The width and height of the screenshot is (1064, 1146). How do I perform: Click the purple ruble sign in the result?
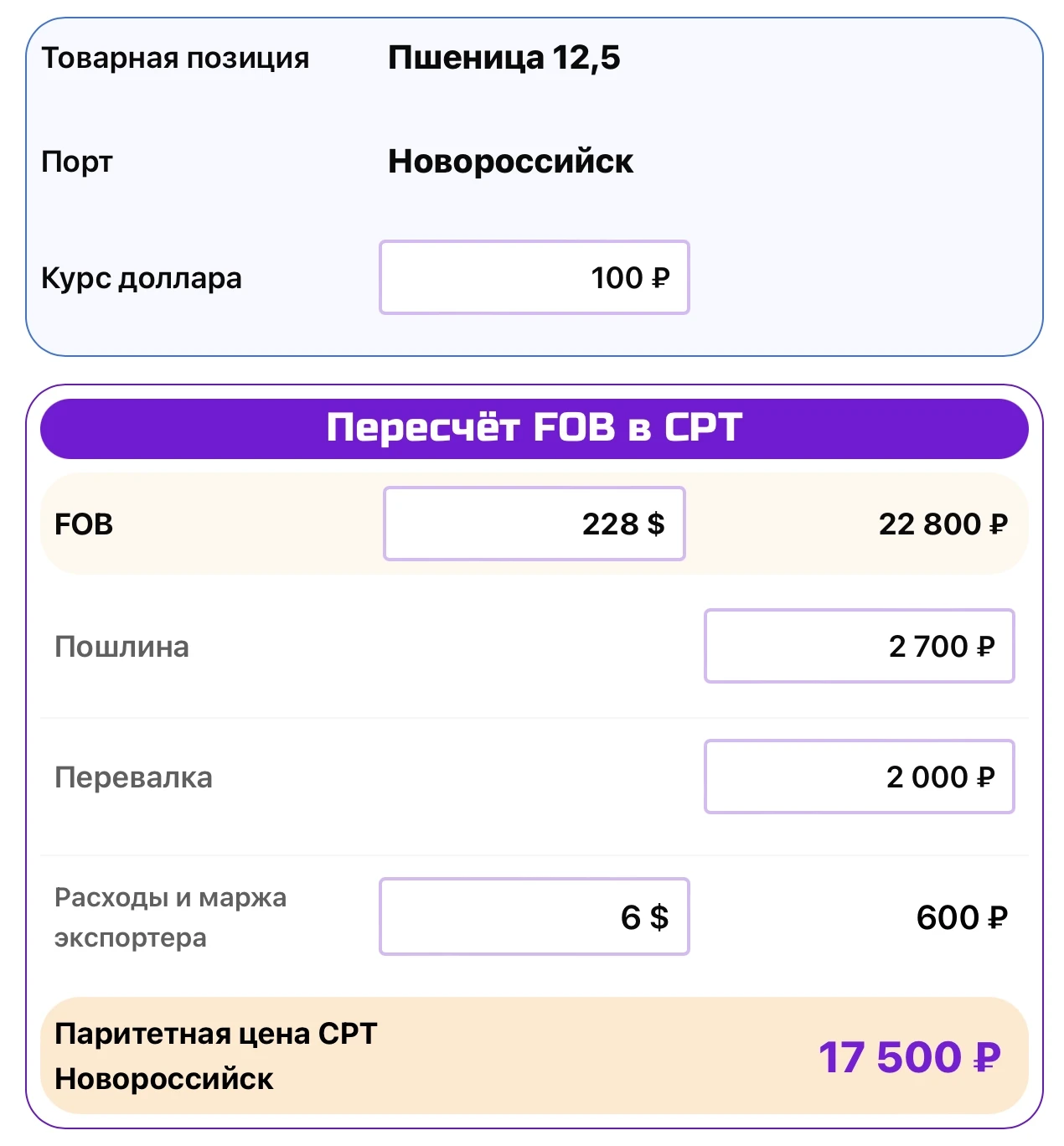point(987,1057)
